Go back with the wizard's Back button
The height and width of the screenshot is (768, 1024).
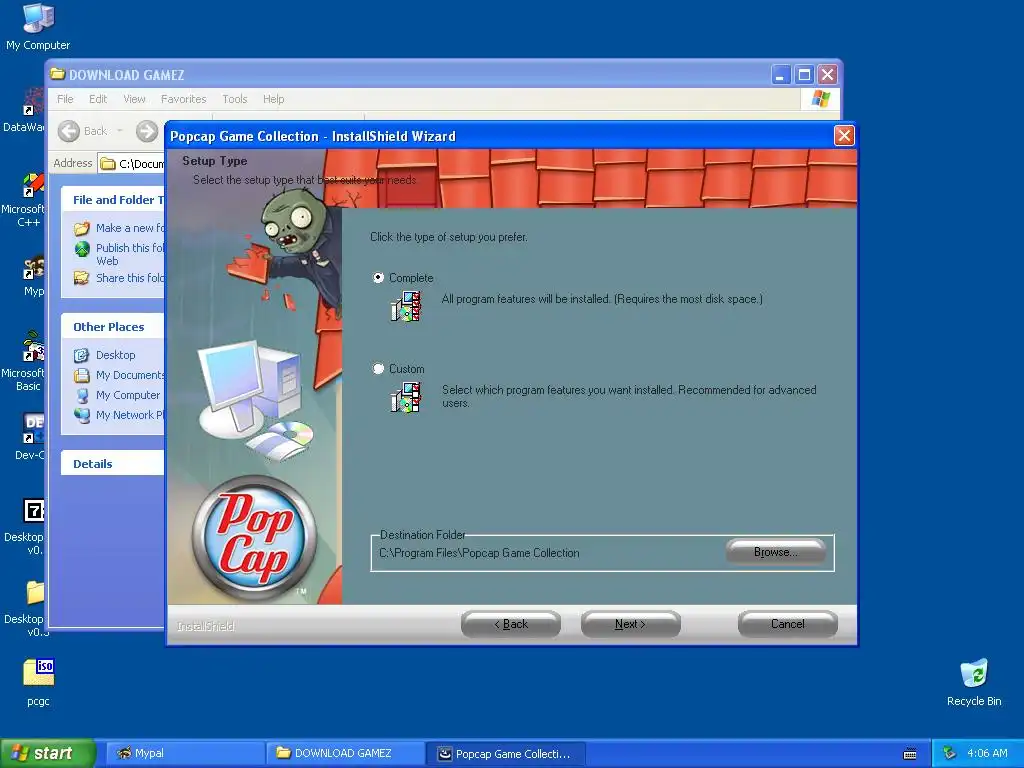click(510, 624)
